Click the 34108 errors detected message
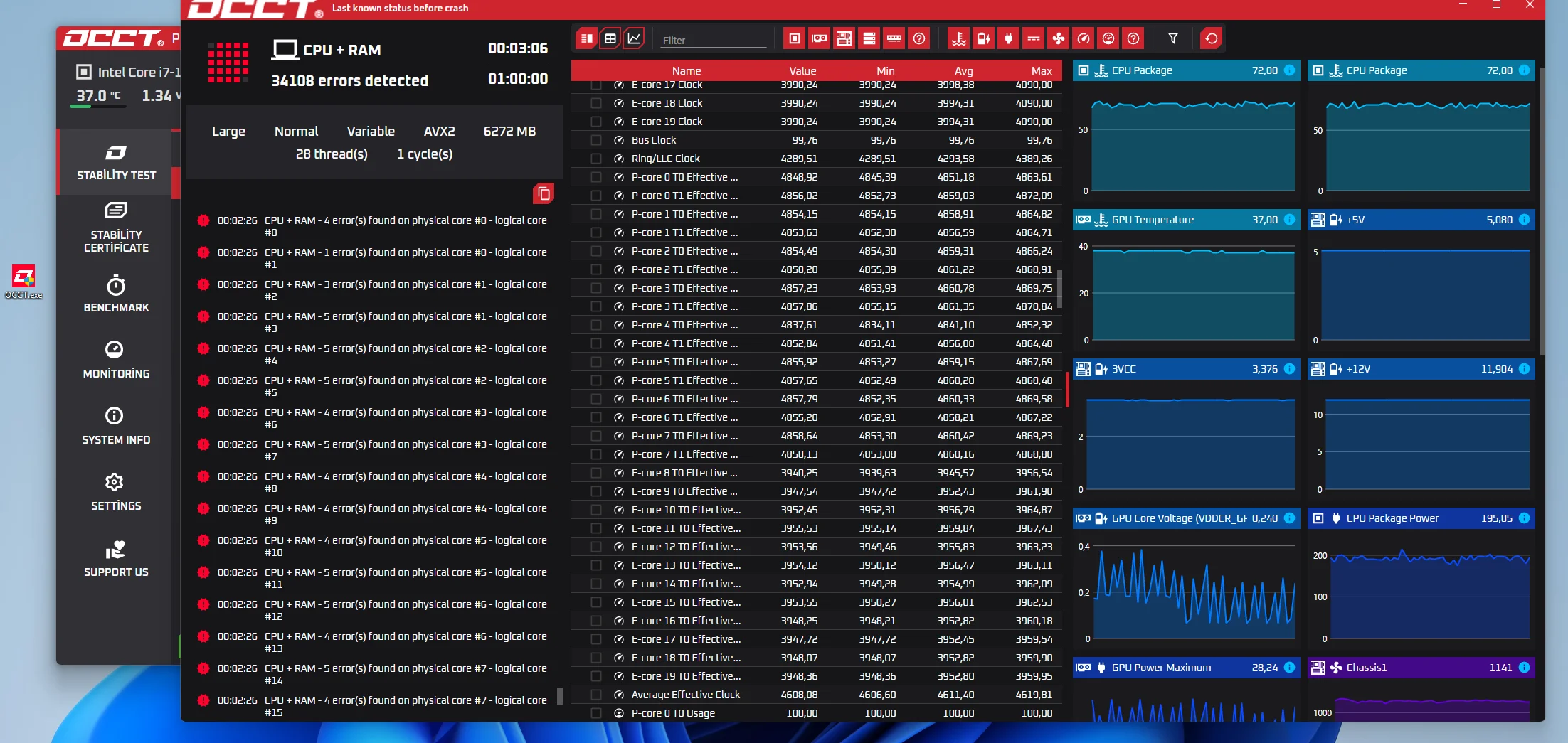This screenshot has height=743, width=1568. 349,80
